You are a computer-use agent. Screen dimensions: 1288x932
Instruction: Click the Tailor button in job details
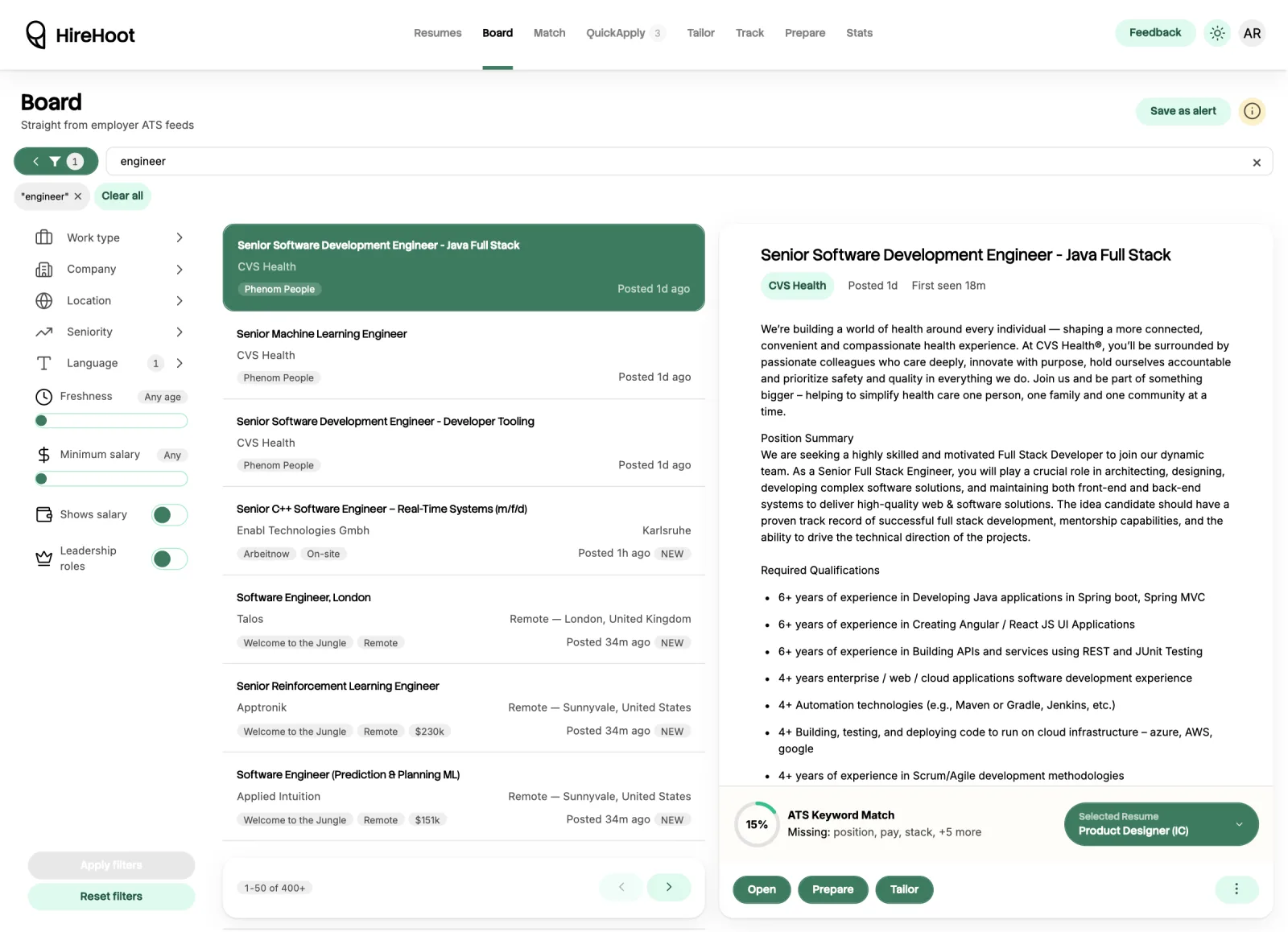pos(904,889)
